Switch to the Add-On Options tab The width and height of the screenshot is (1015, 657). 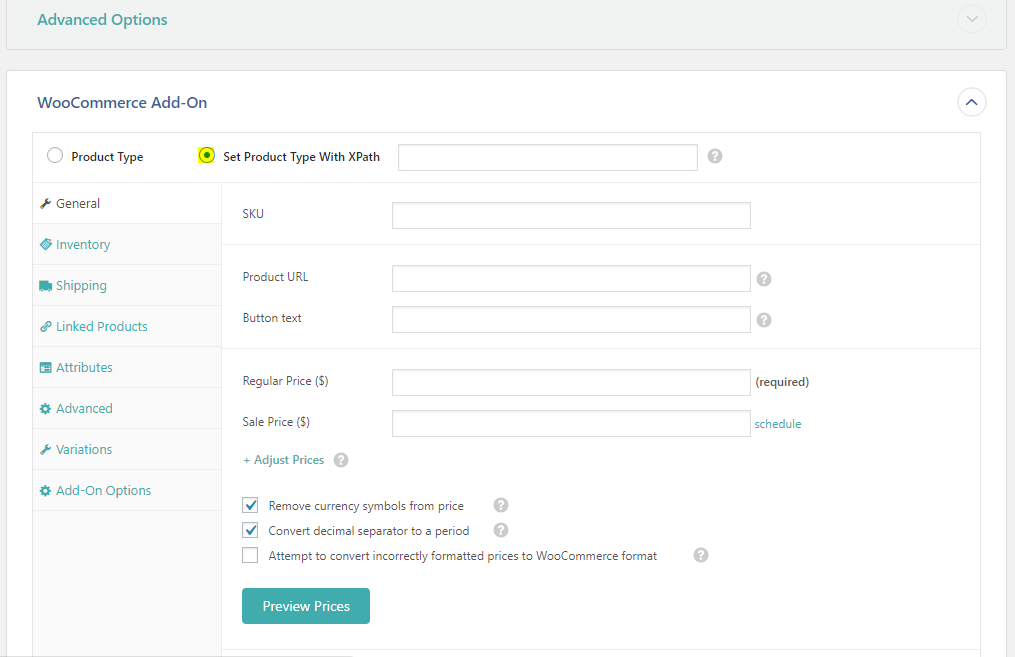click(x=127, y=491)
